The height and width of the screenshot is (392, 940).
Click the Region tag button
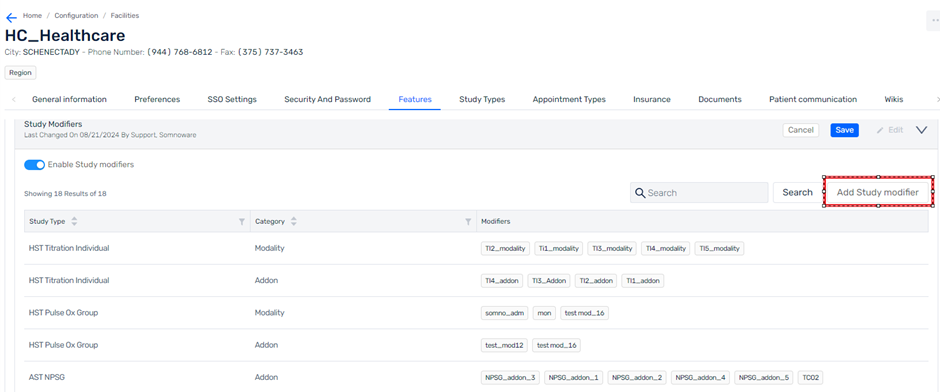coord(20,73)
